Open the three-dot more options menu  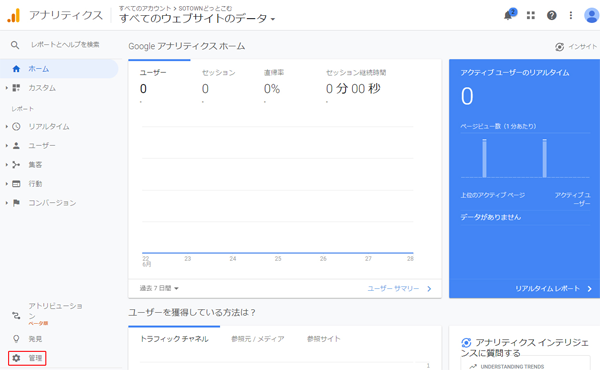(x=571, y=15)
